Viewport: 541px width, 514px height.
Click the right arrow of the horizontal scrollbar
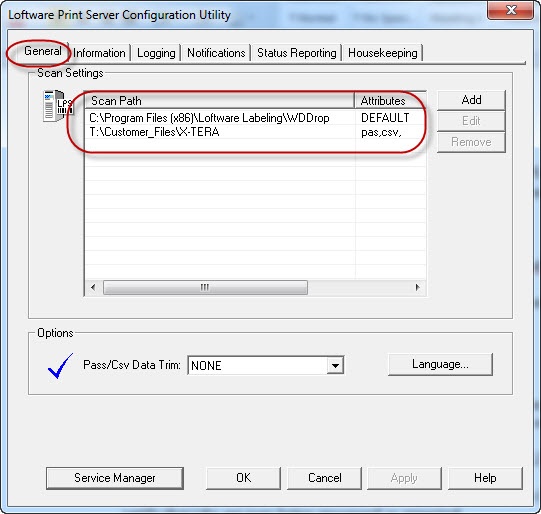pos(418,287)
